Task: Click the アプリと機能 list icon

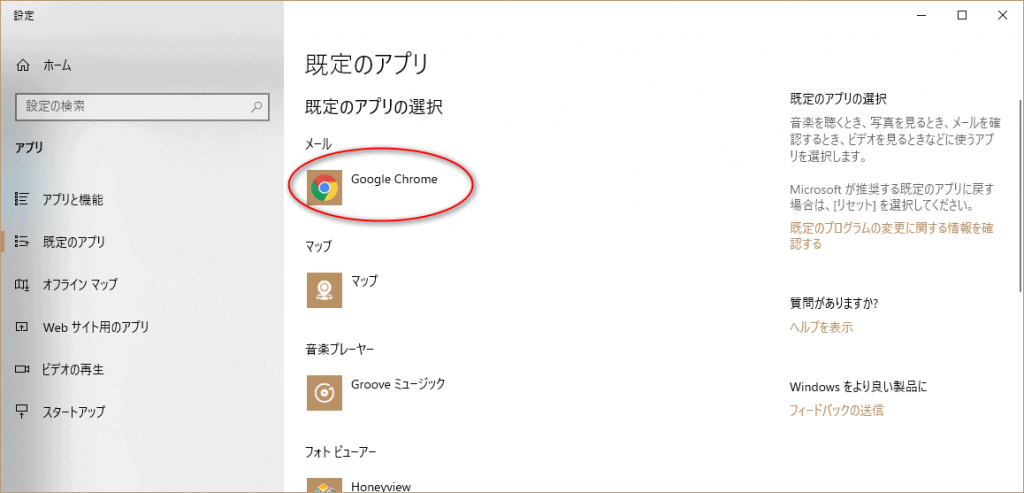Action: (x=23, y=199)
